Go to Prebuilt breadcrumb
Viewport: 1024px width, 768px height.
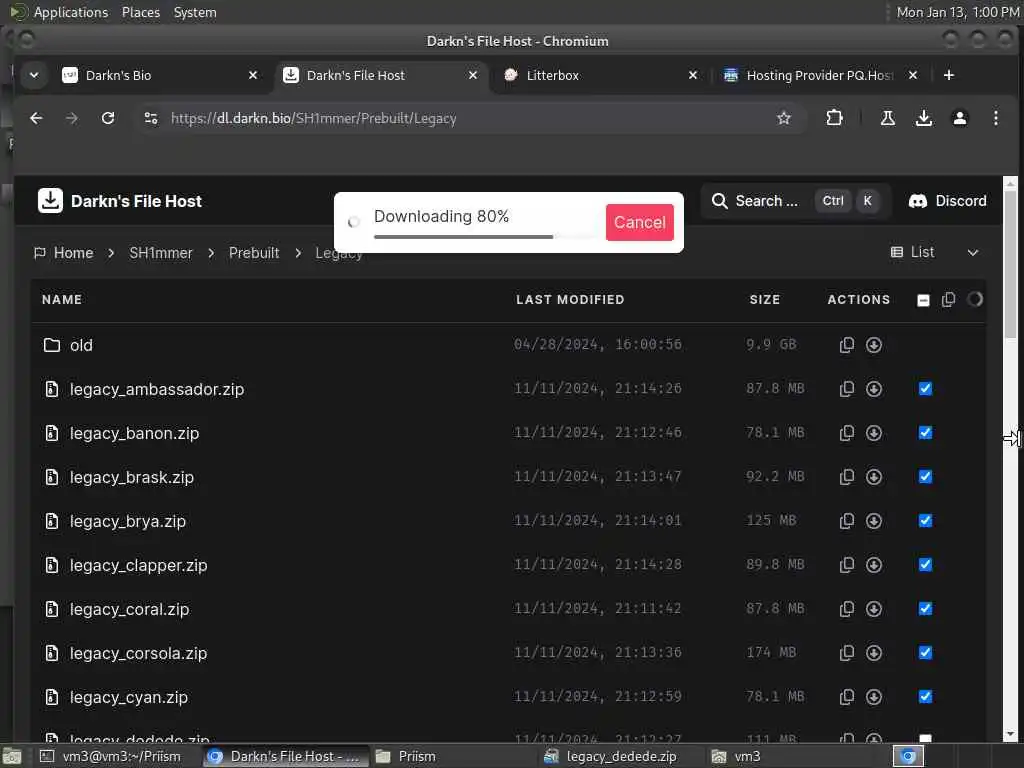click(x=253, y=253)
